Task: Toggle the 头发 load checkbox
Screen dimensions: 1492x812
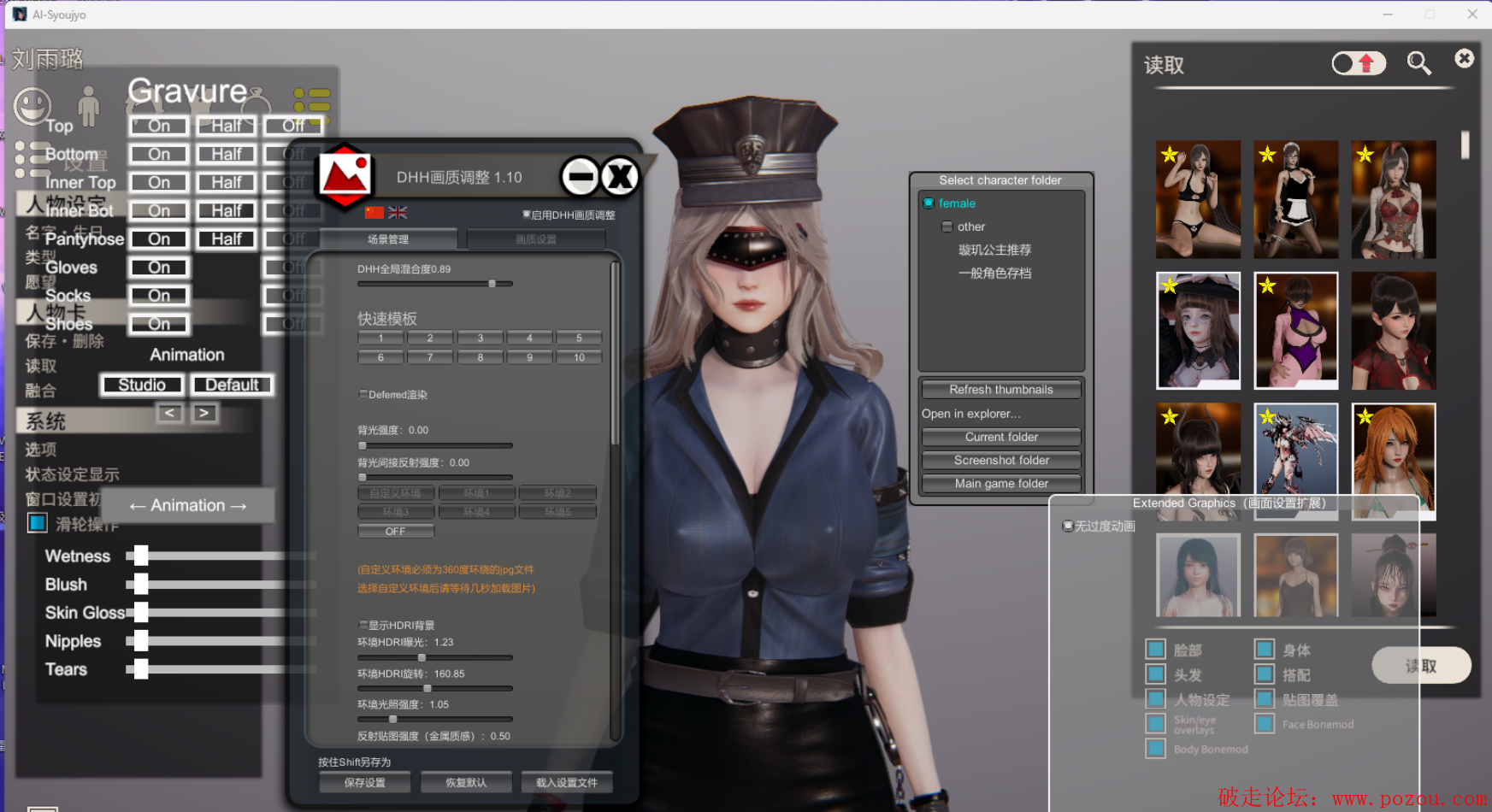Action: click(x=1155, y=674)
